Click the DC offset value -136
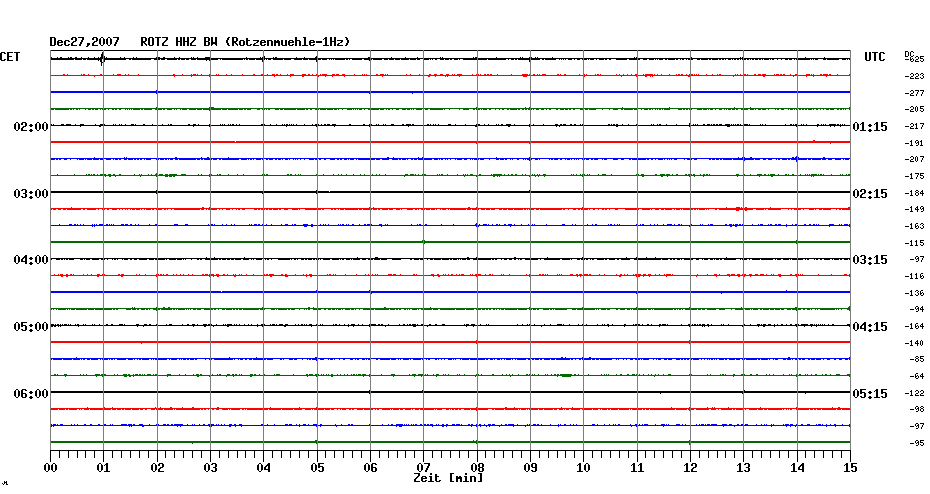Screen dimensions: 930x494 pos(915,294)
